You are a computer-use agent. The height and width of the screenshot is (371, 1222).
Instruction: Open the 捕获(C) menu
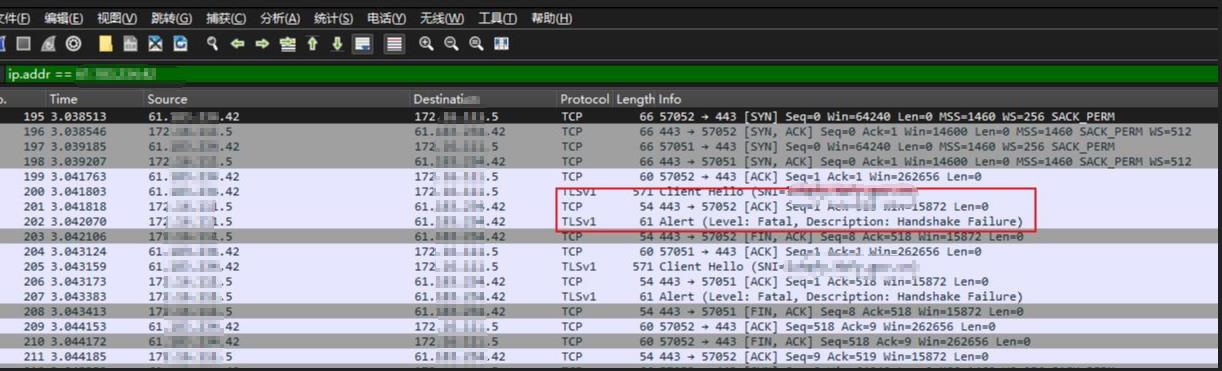(x=226, y=19)
